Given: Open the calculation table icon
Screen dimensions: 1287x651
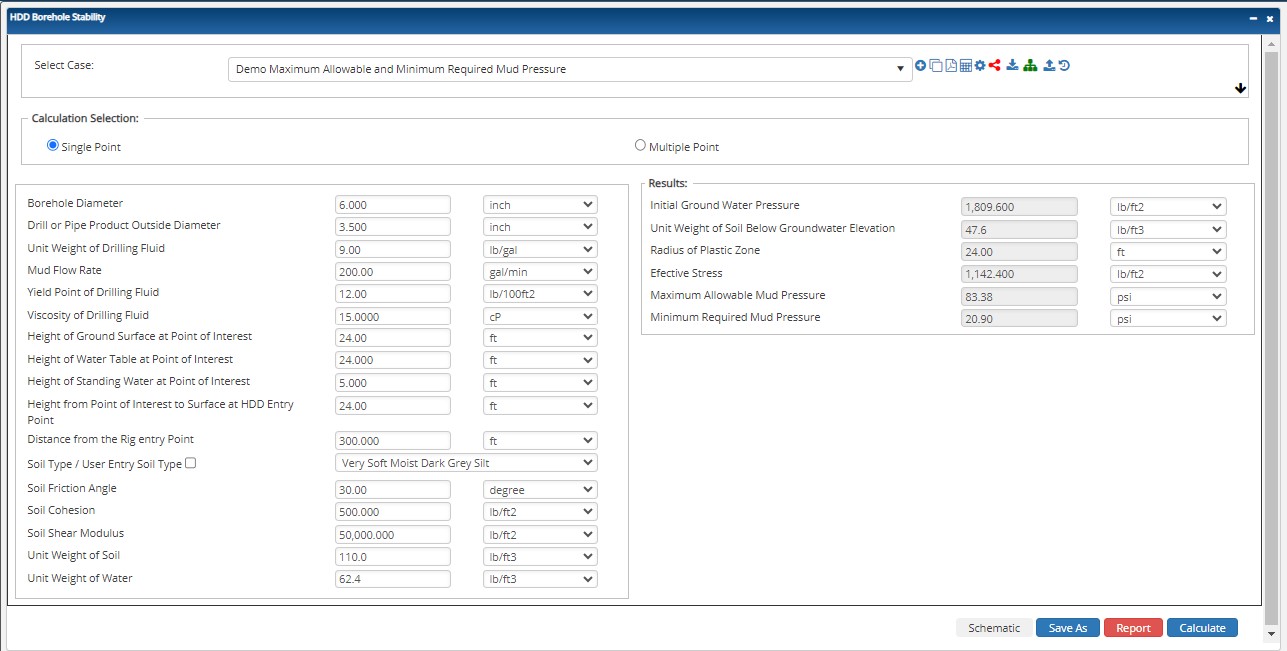Looking at the screenshot, I should (966, 65).
